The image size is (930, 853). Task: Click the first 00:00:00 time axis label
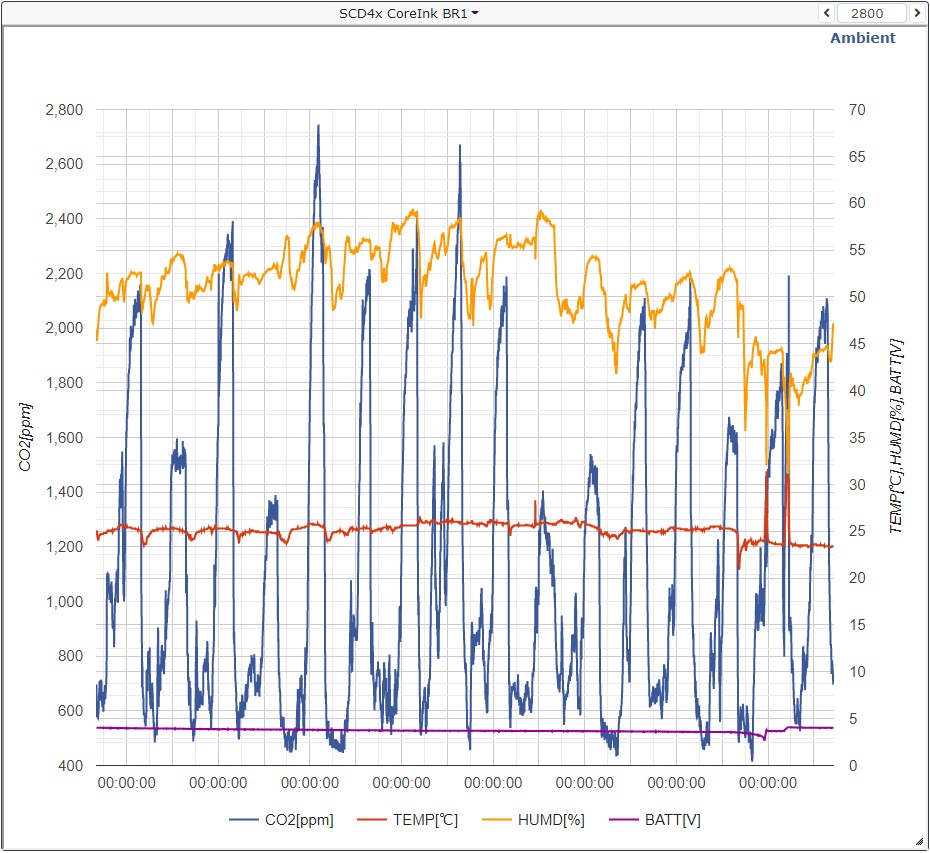(126, 784)
